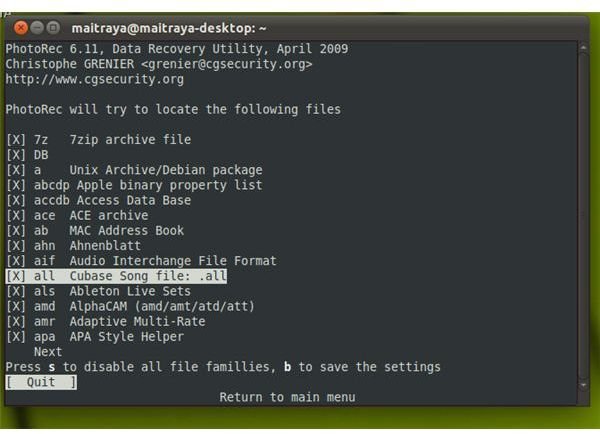The image size is (600, 434).
Task: Toggle the apa APA Style Helper checkbox
Action: pyautogui.click(x=16, y=337)
